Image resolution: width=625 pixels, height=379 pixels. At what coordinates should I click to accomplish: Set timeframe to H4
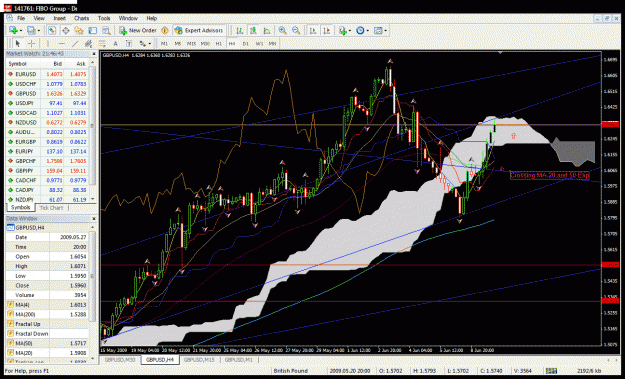(232, 43)
